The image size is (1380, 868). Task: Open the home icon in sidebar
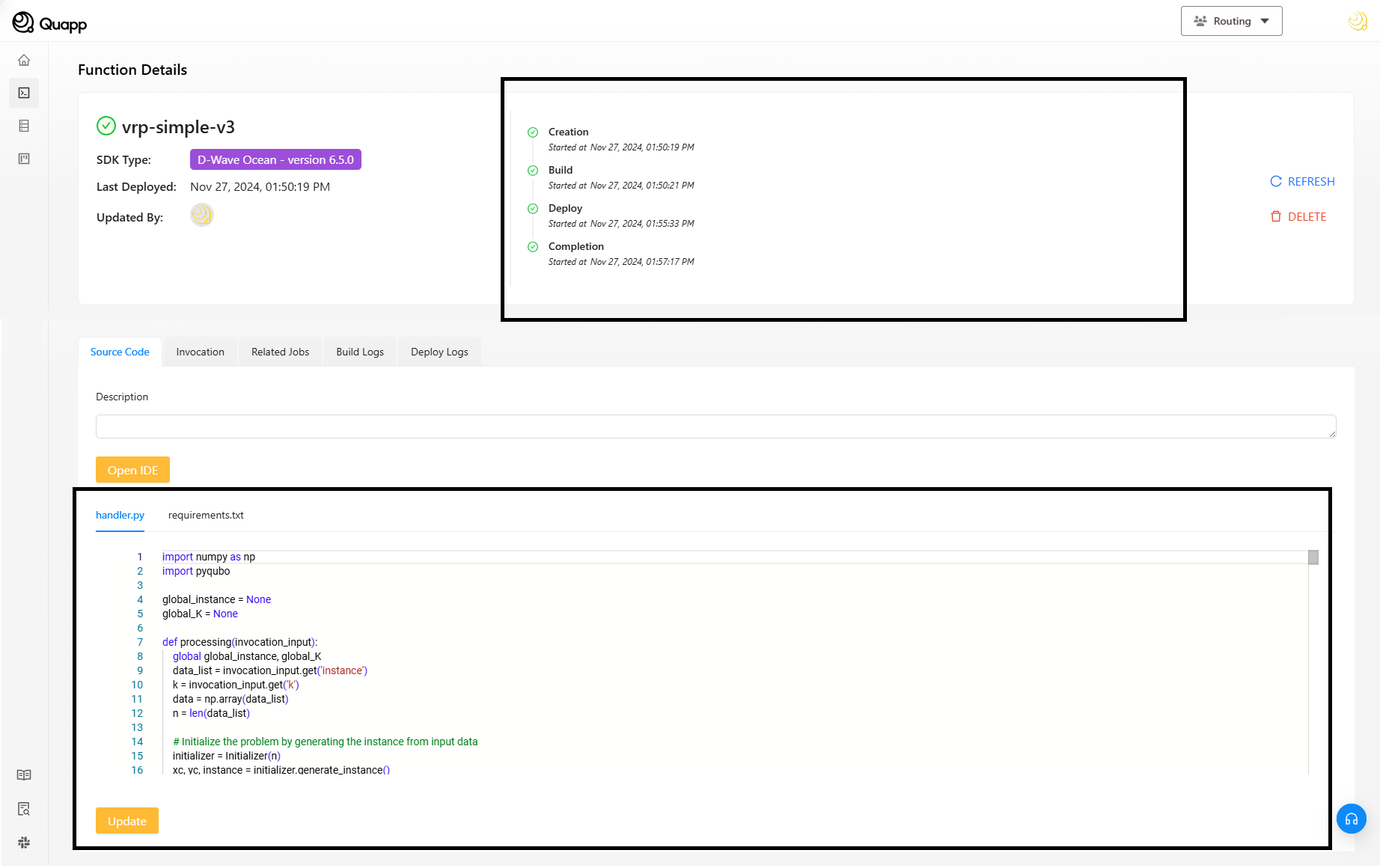24,60
